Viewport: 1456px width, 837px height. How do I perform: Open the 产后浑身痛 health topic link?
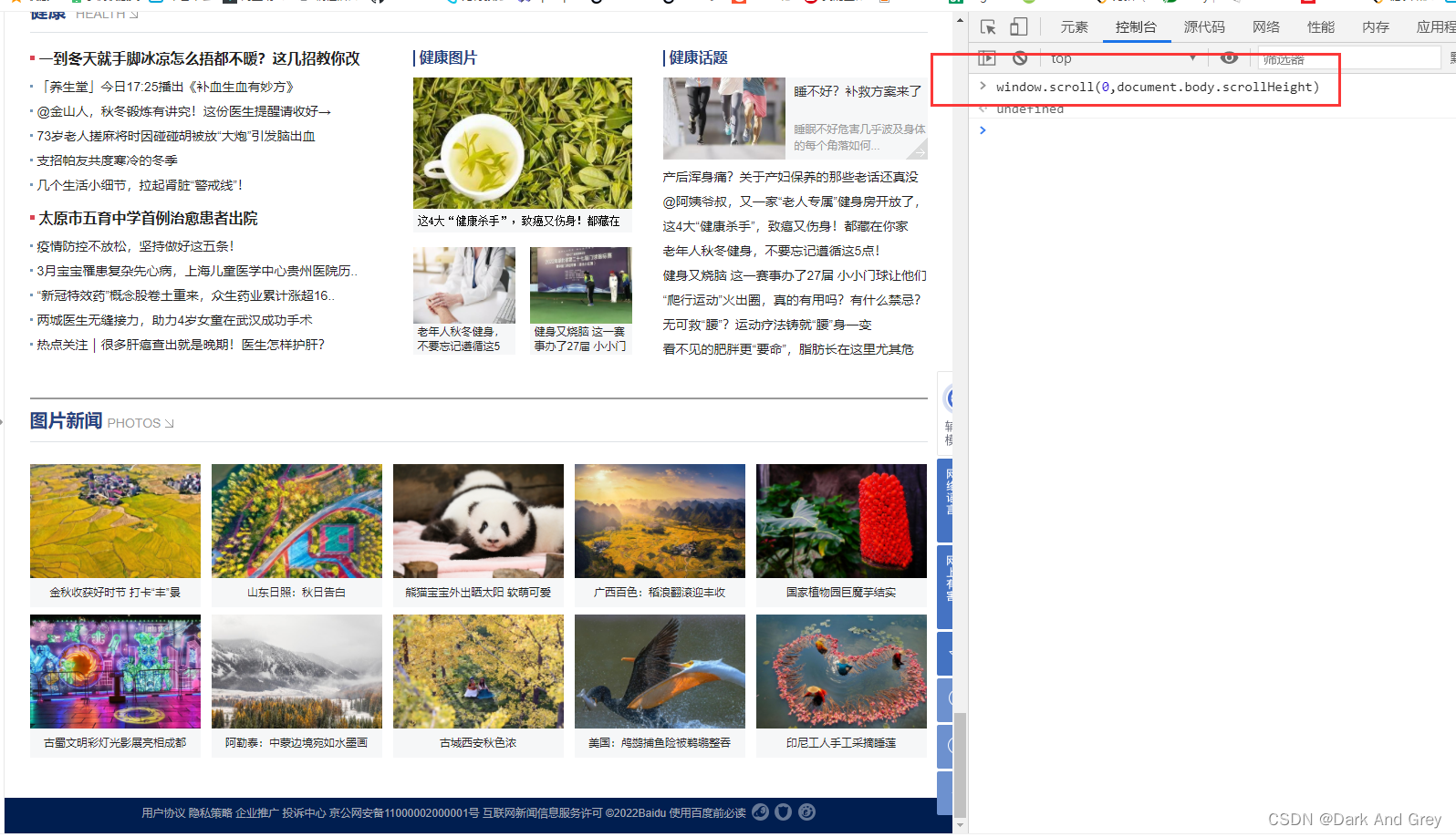coord(791,178)
